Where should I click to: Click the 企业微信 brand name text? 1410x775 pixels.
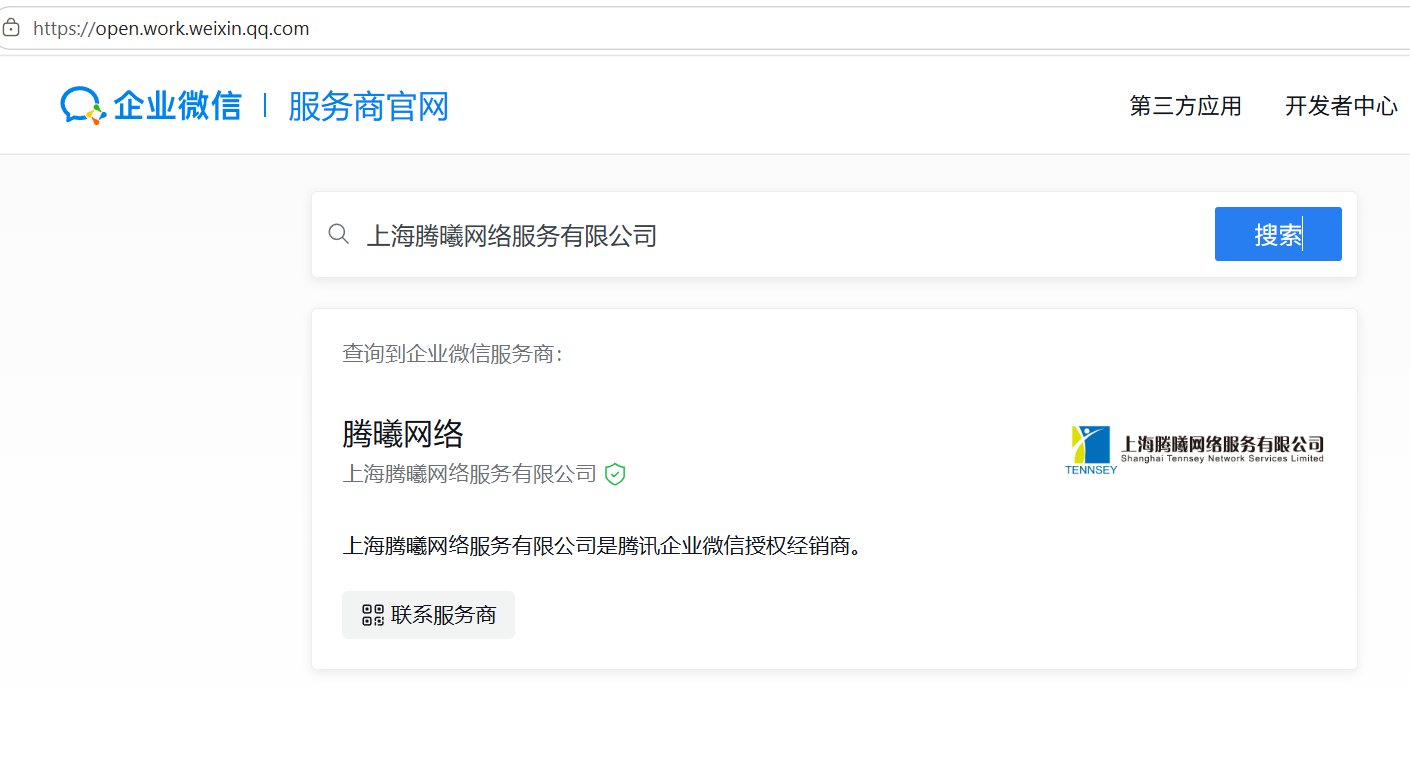pos(177,106)
